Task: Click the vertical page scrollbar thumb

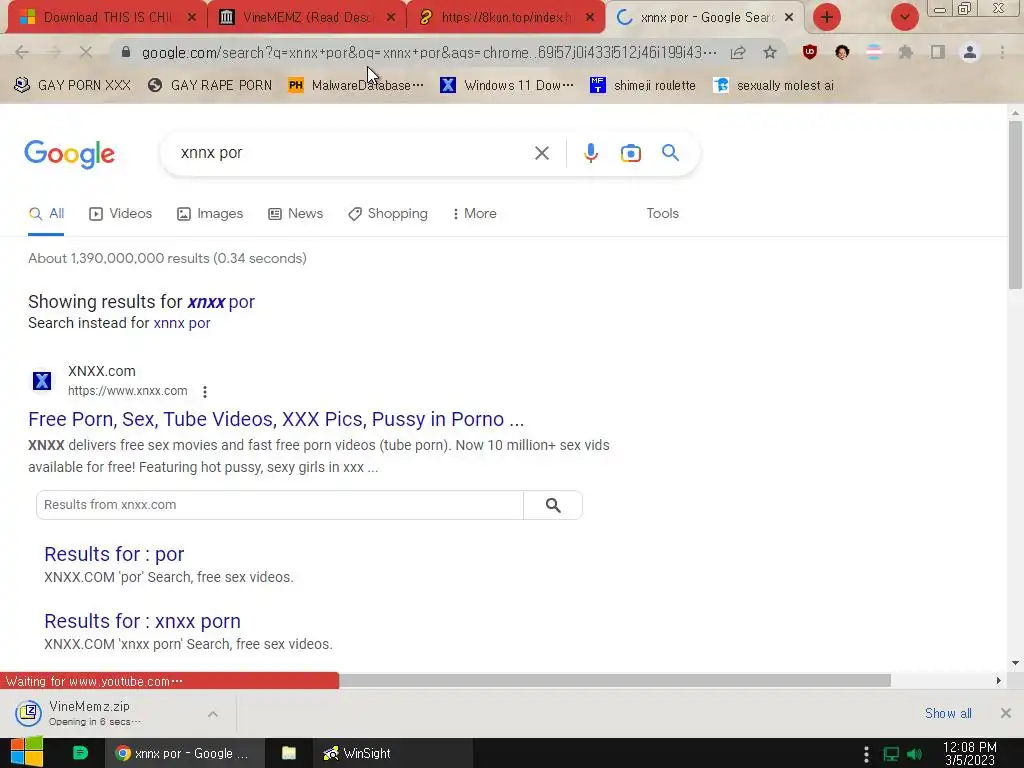Action: pos(1016,204)
